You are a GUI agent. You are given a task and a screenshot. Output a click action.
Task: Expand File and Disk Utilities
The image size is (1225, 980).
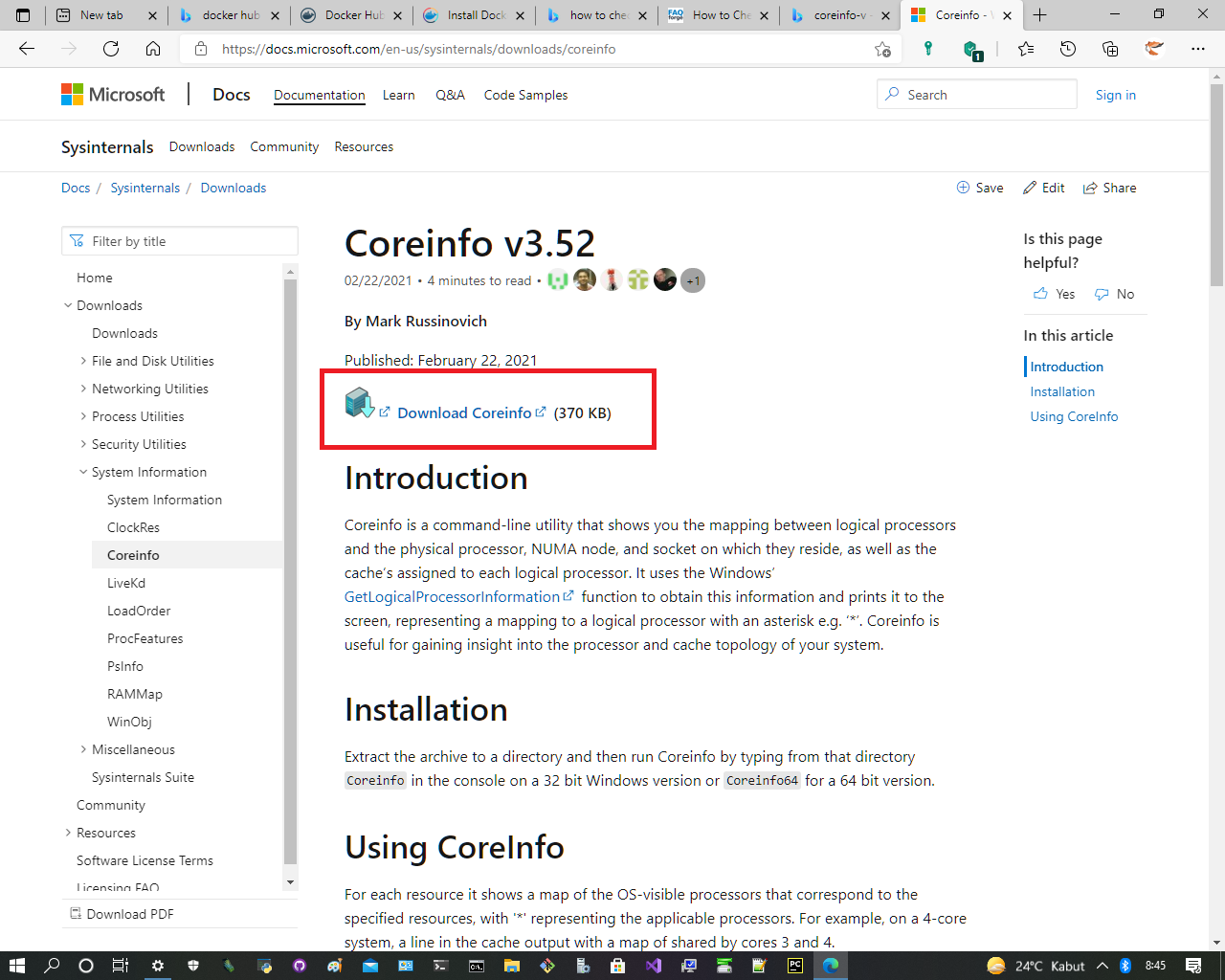(83, 361)
